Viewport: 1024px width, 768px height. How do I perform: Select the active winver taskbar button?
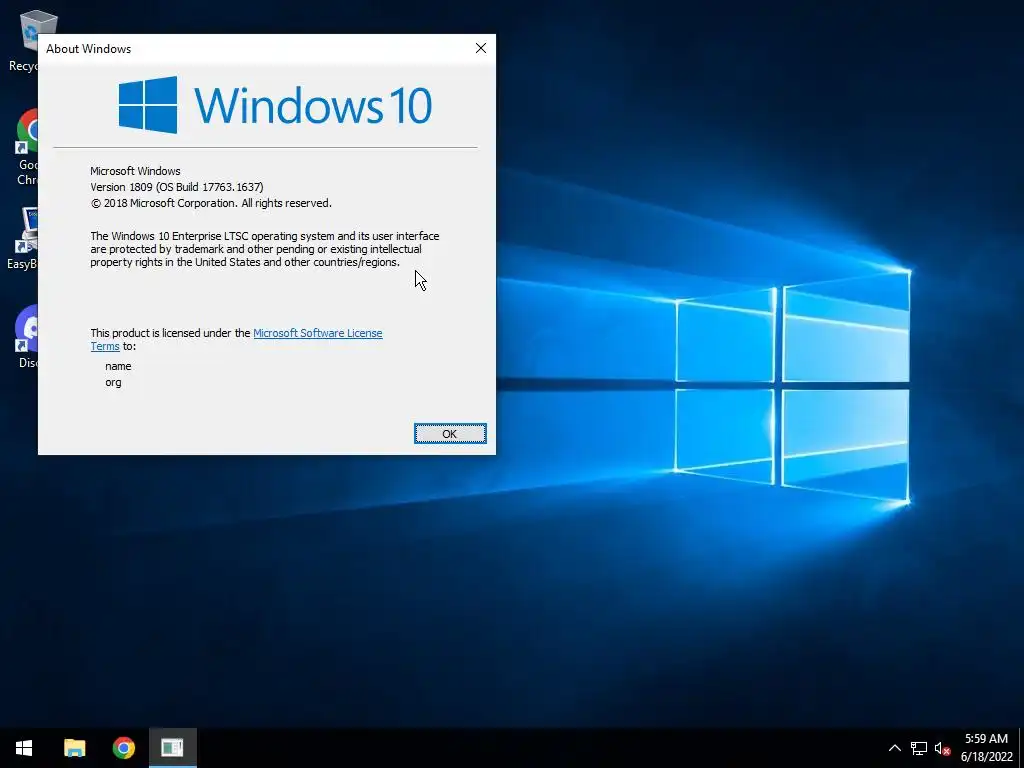coord(172,748)
